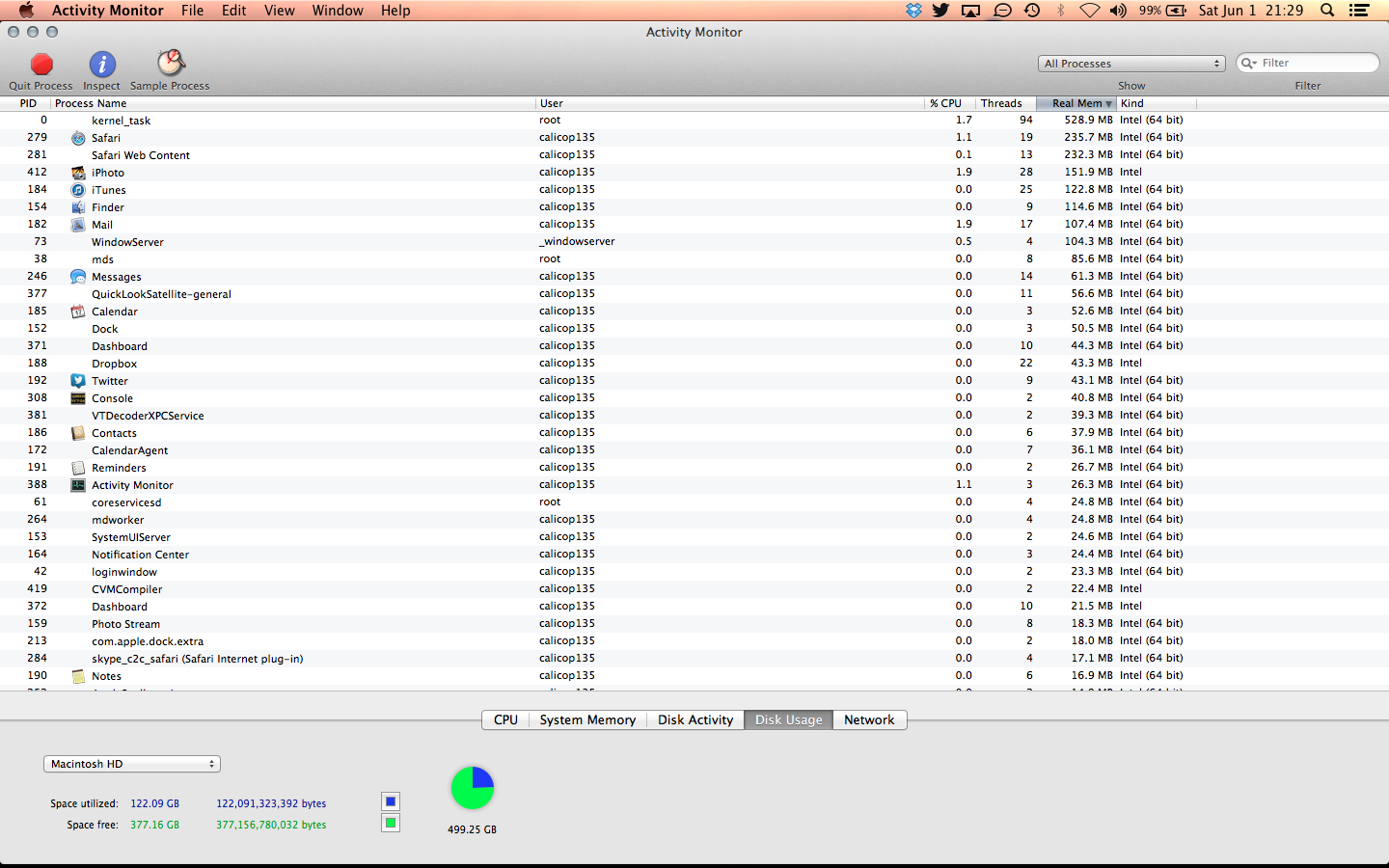The image size is (1389, 868).
Task: Sort by User column header
Action: tap(730, 103)
